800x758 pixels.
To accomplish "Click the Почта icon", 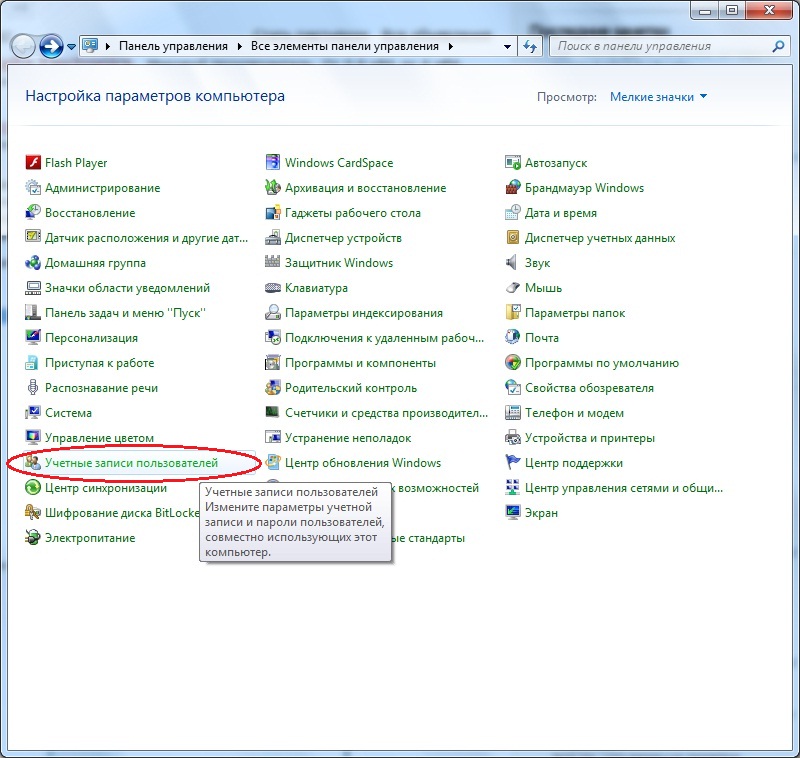I will (513, 338).
